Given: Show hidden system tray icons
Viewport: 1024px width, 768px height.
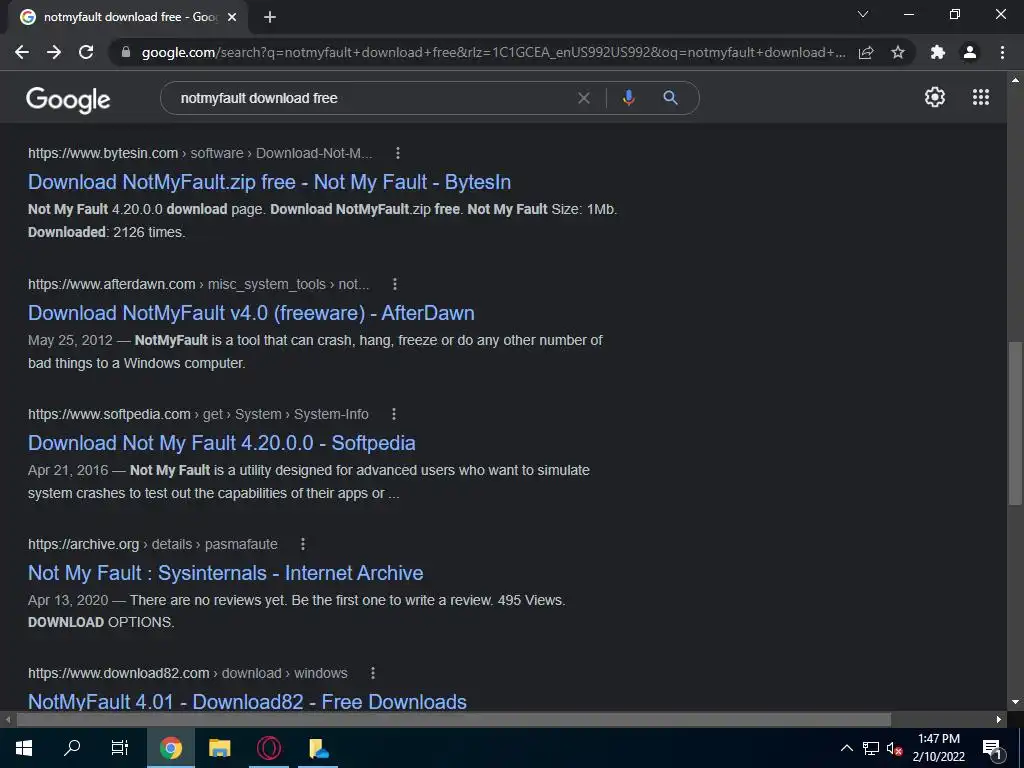Looking at the screenshot, I should pyautogui.click(x=846, y=748).
